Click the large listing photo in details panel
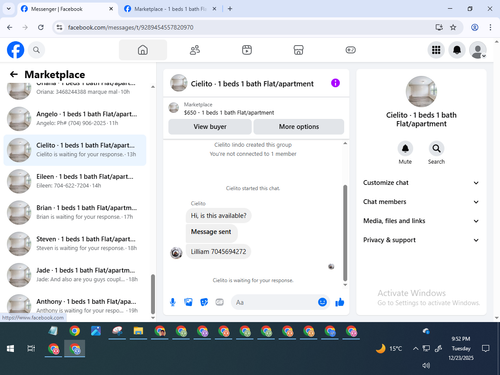Viewport: 500px width, 375px height. coord(421,92)
